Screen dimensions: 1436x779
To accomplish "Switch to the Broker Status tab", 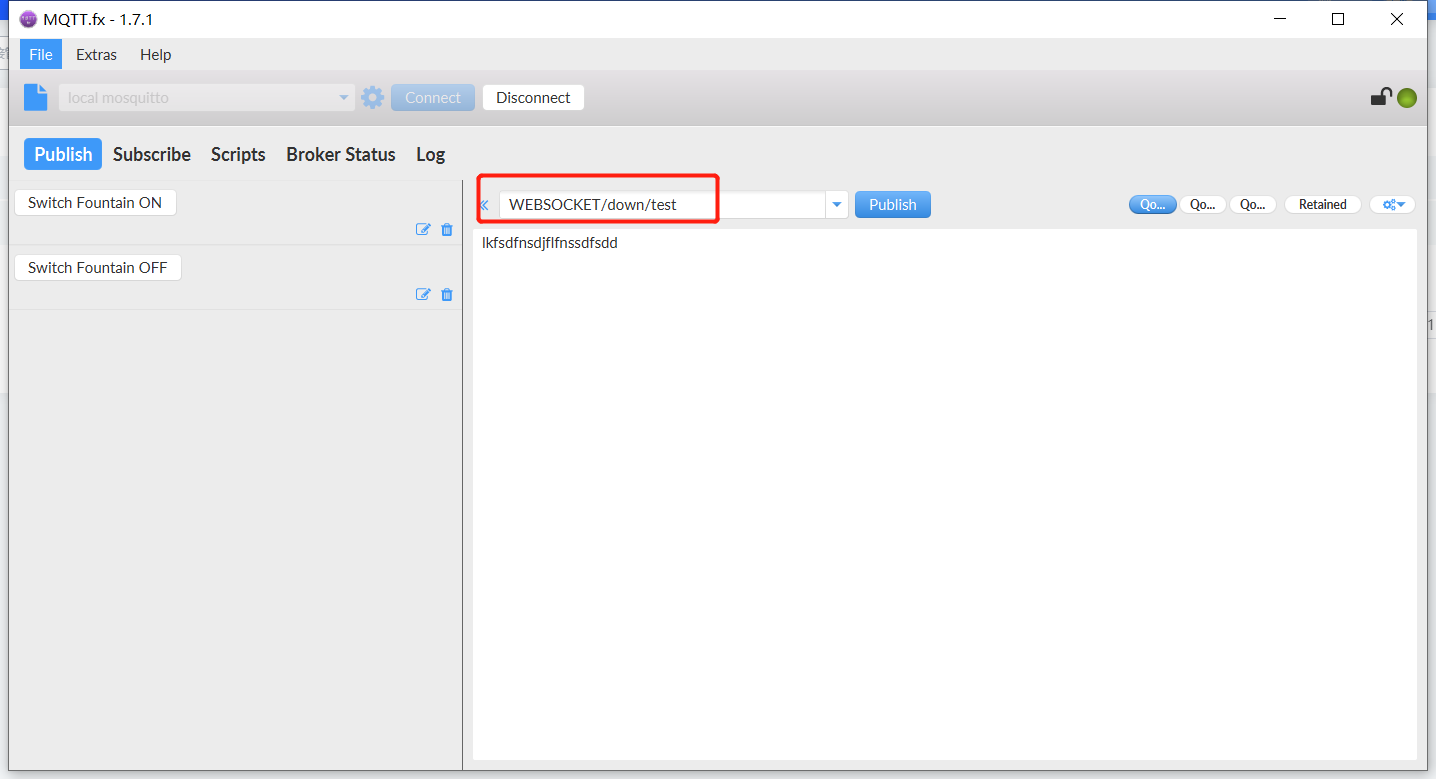I will [341, 154].
